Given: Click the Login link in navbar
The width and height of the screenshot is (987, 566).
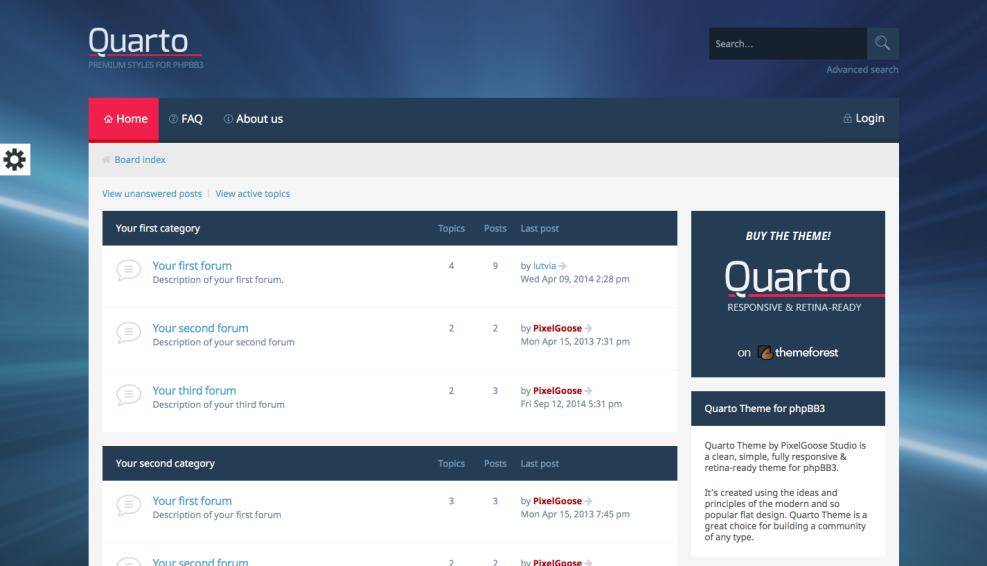Looking at the screenshot, I should 864,119.
